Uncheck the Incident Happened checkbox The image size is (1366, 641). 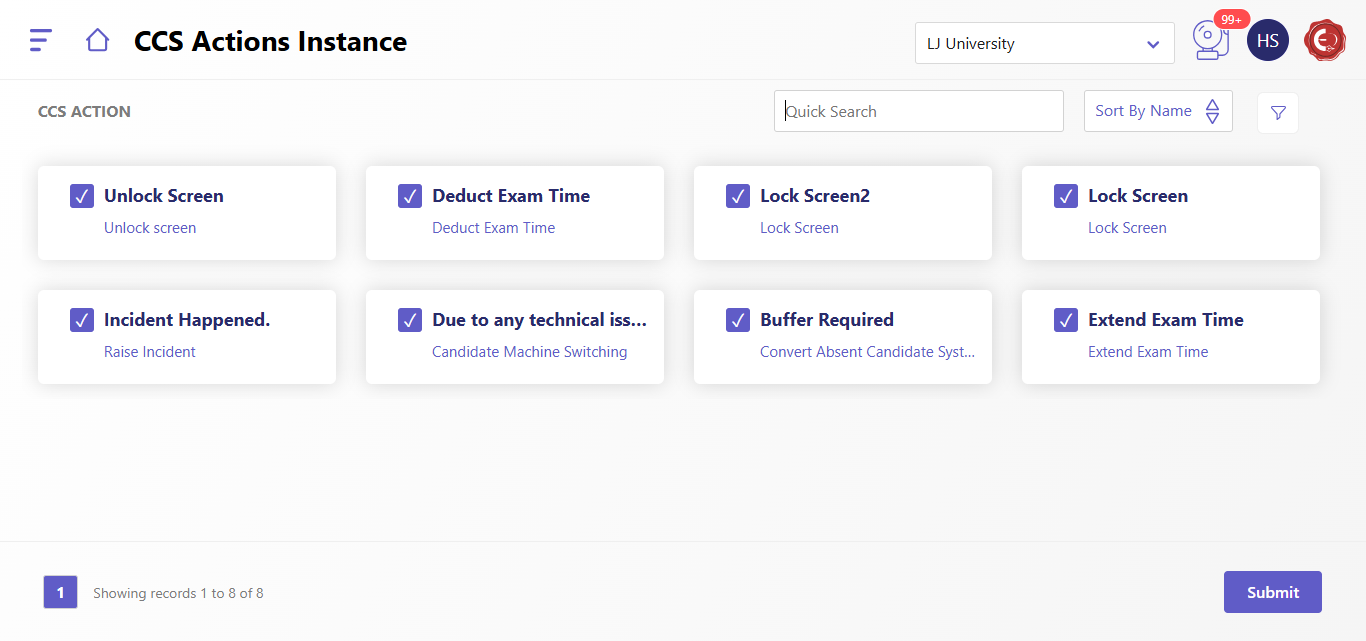pos(82,320)
